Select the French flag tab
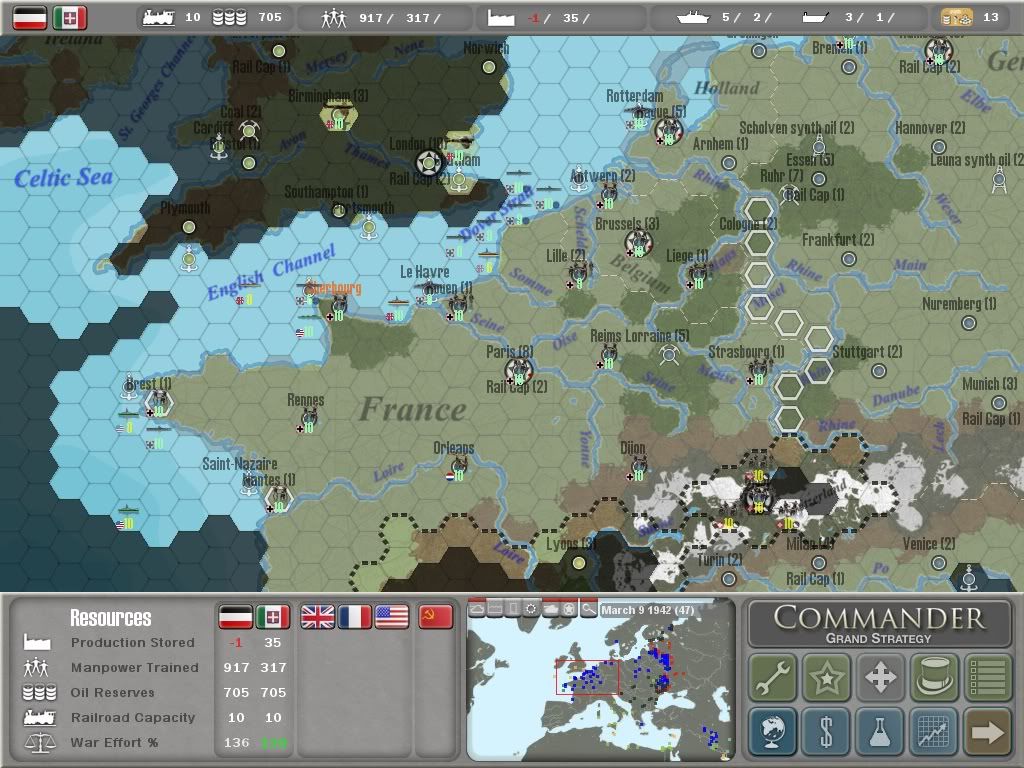Viewport: 1024px width, 768px height. 355,616
